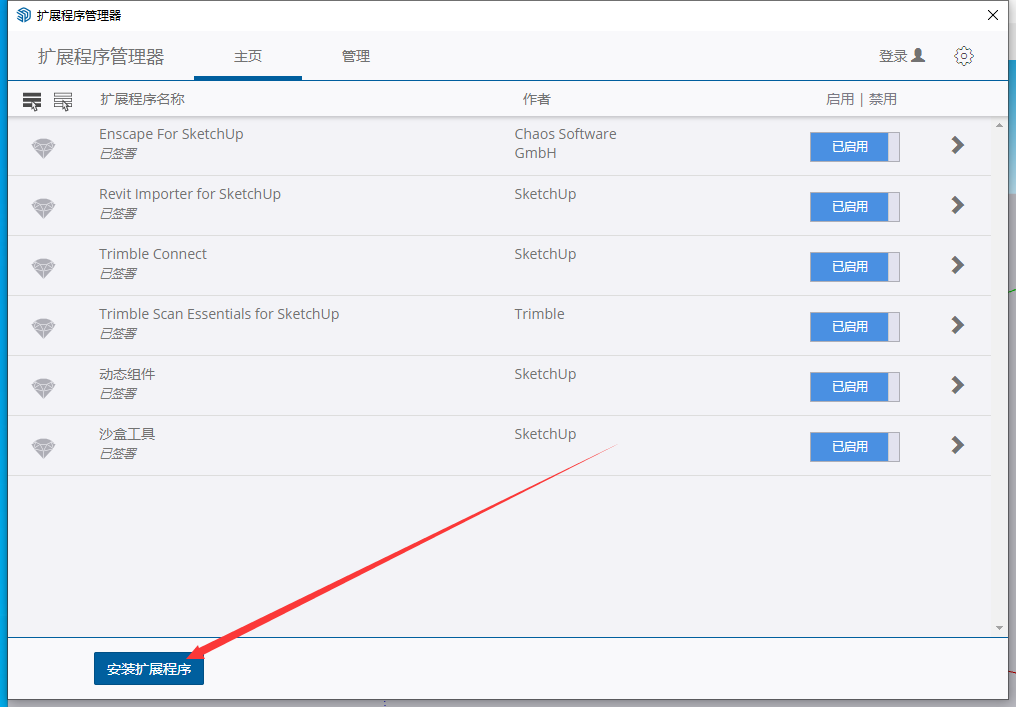Screen dimensions: 1016x707
Task: Toggle 已启用 switch for 动态组件
Action: coord(855,387)
